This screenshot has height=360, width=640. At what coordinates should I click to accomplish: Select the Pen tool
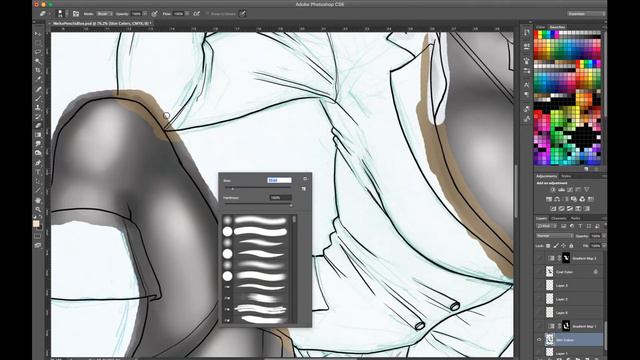(x=38, y=163)
